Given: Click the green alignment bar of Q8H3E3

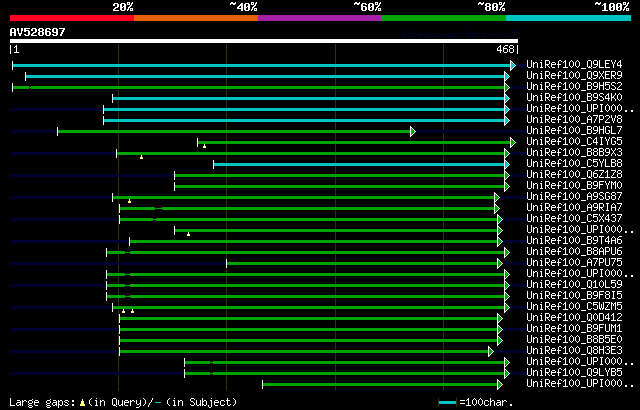Looking at the screenshot, I should coord(304,351).
